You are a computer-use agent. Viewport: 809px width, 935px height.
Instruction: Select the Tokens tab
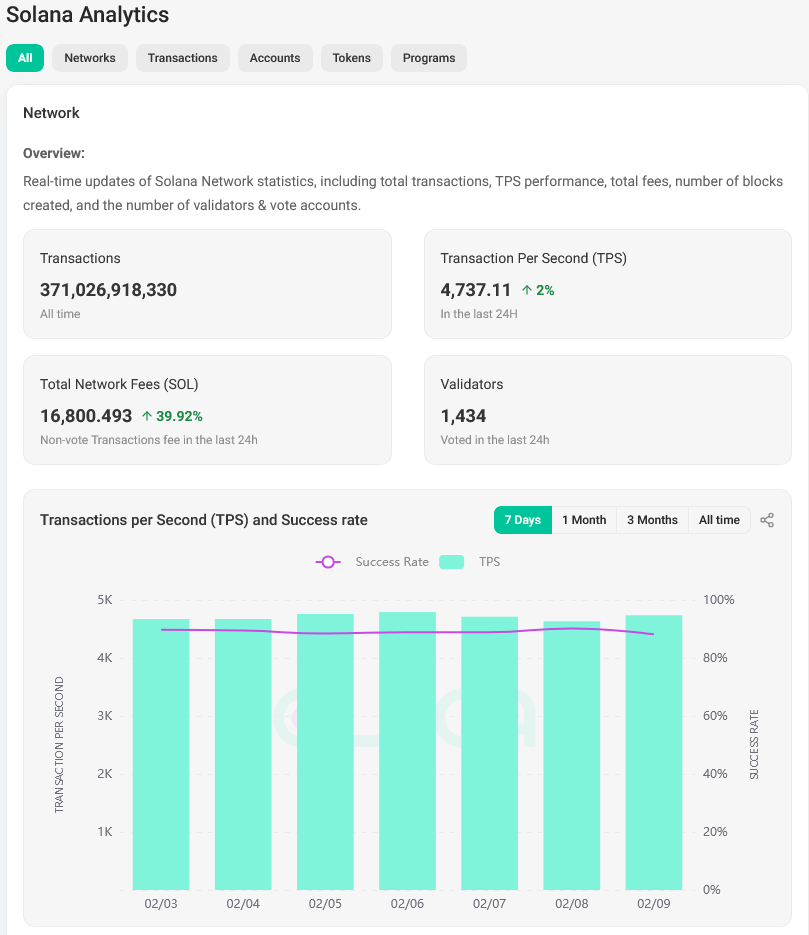click(352, 58)
